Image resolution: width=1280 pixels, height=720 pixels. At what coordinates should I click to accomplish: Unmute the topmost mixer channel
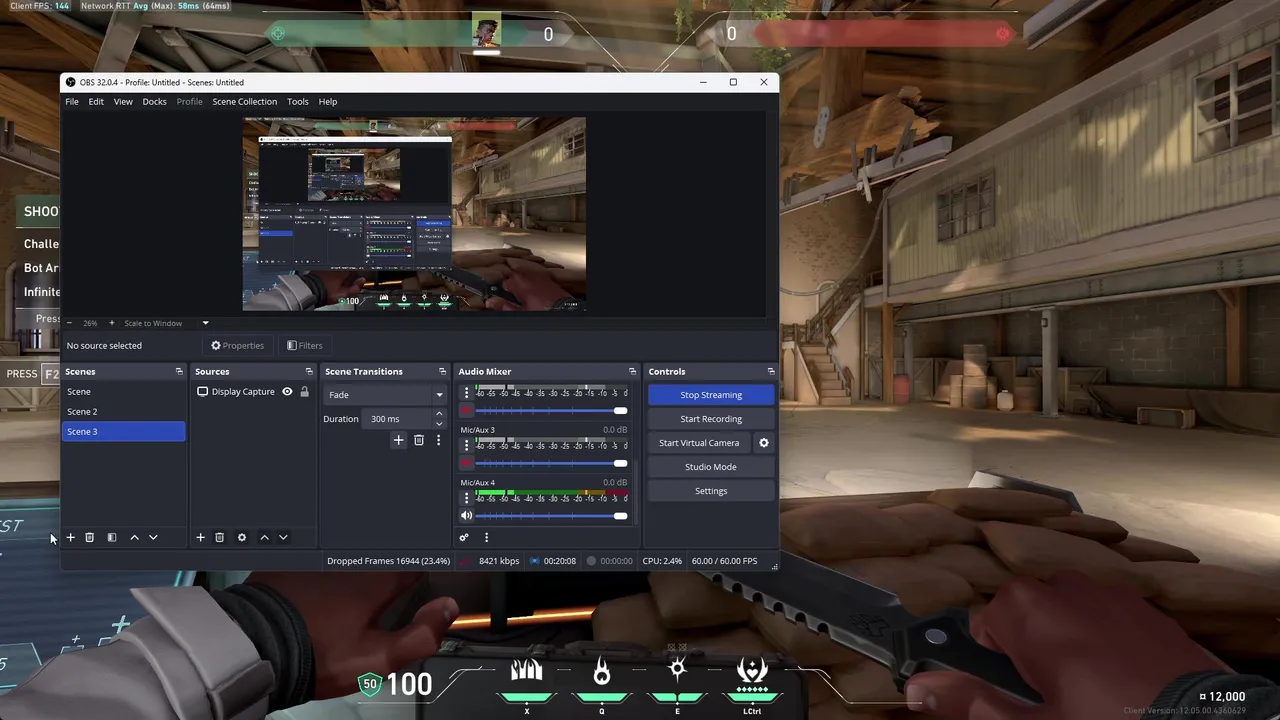466,411
